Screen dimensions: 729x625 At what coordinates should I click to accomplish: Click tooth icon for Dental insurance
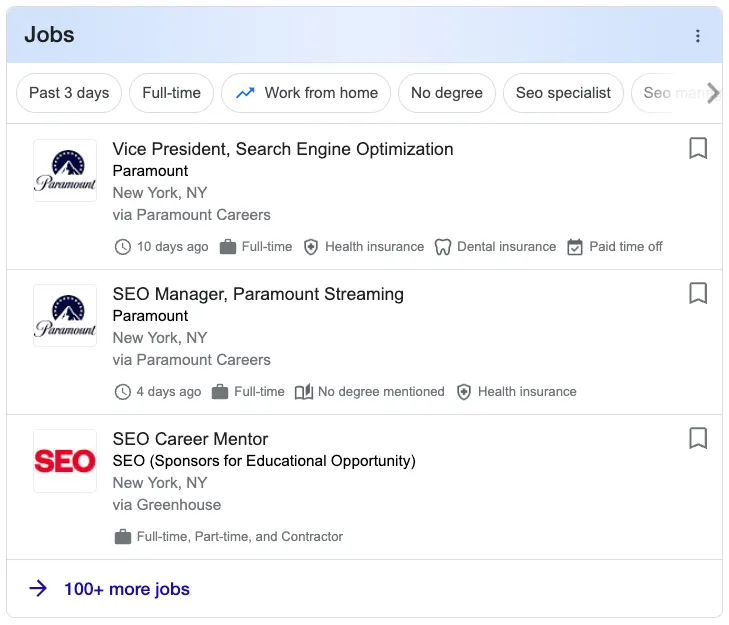443,247
